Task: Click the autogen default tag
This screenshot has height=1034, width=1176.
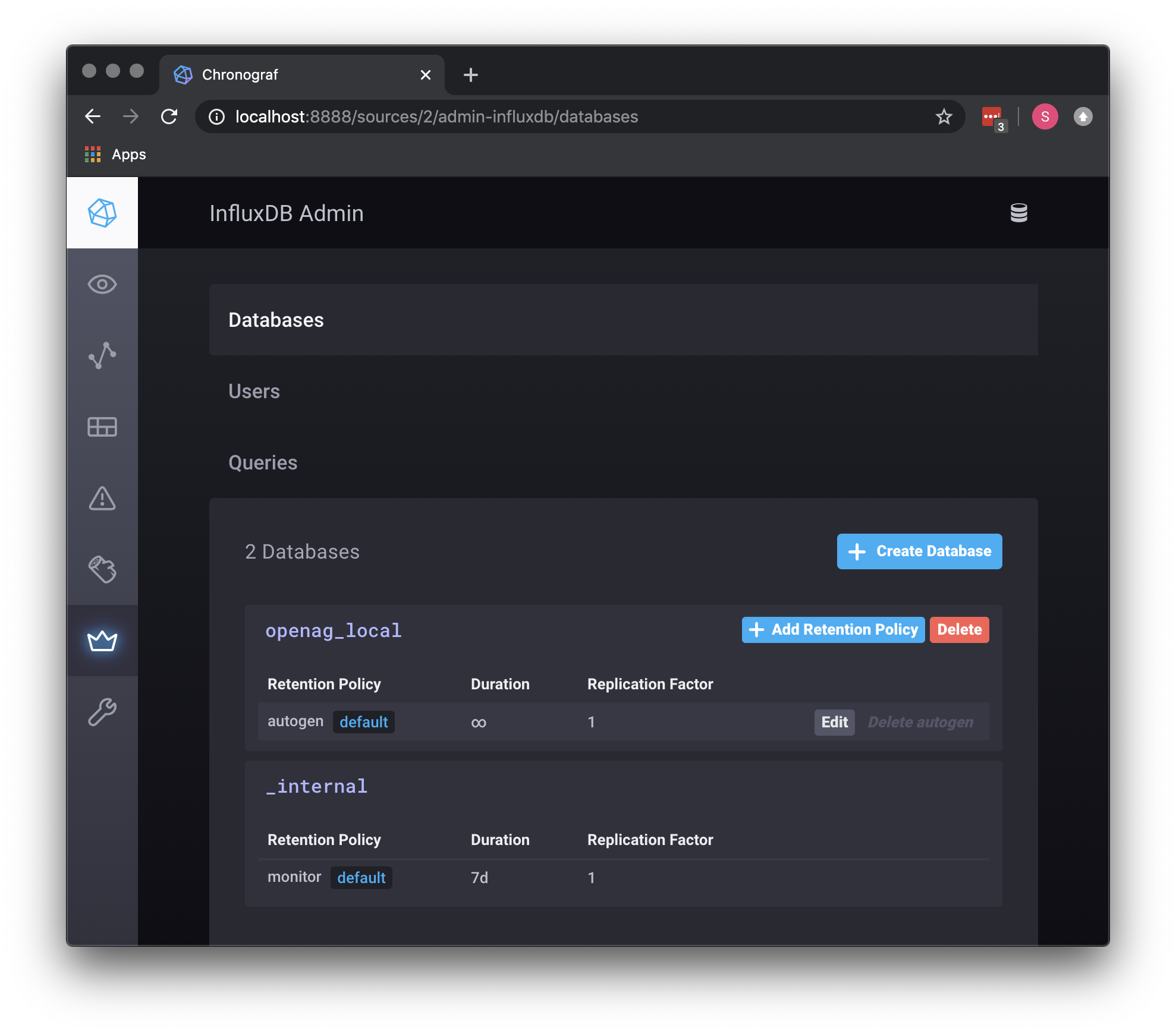Action: 364,722
